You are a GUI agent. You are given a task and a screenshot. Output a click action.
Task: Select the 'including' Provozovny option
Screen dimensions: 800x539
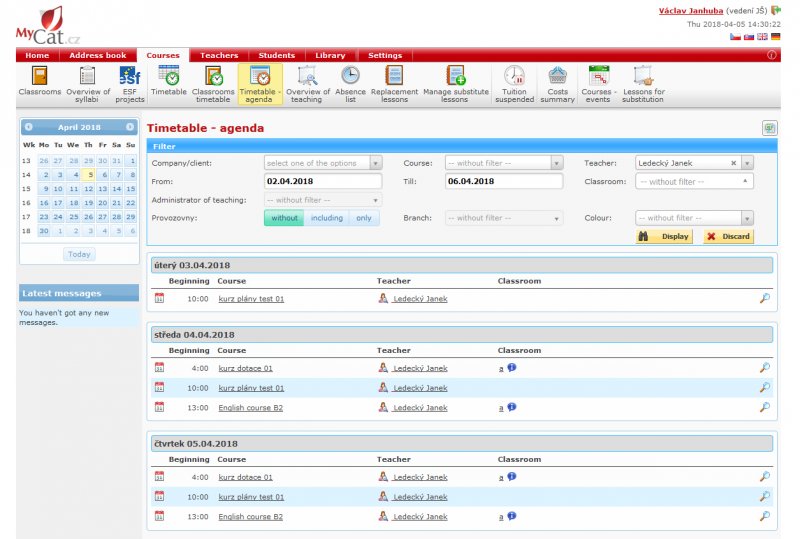tap(326, 218)
